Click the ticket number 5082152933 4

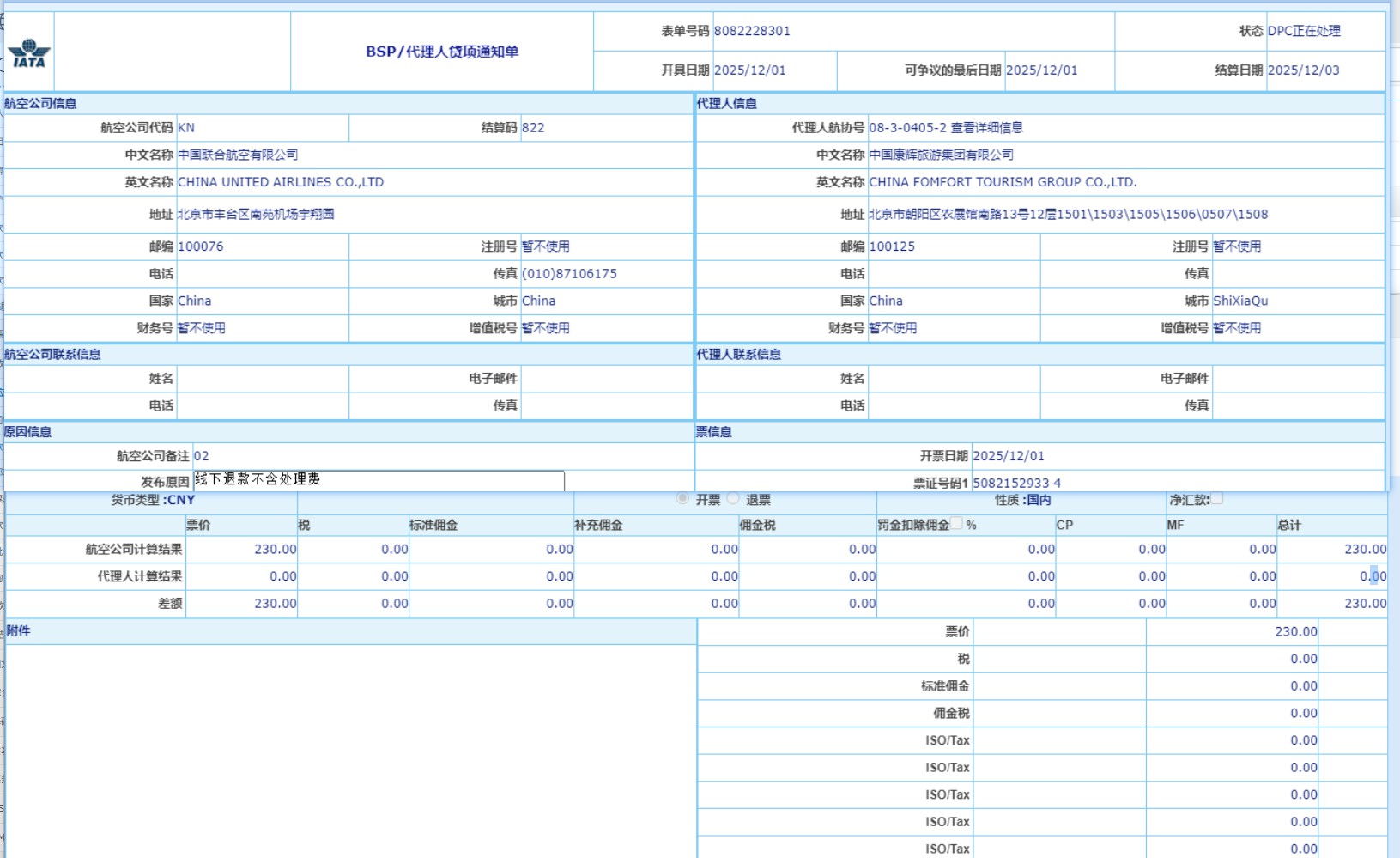pyautogui.click(x=1016, y=483)
